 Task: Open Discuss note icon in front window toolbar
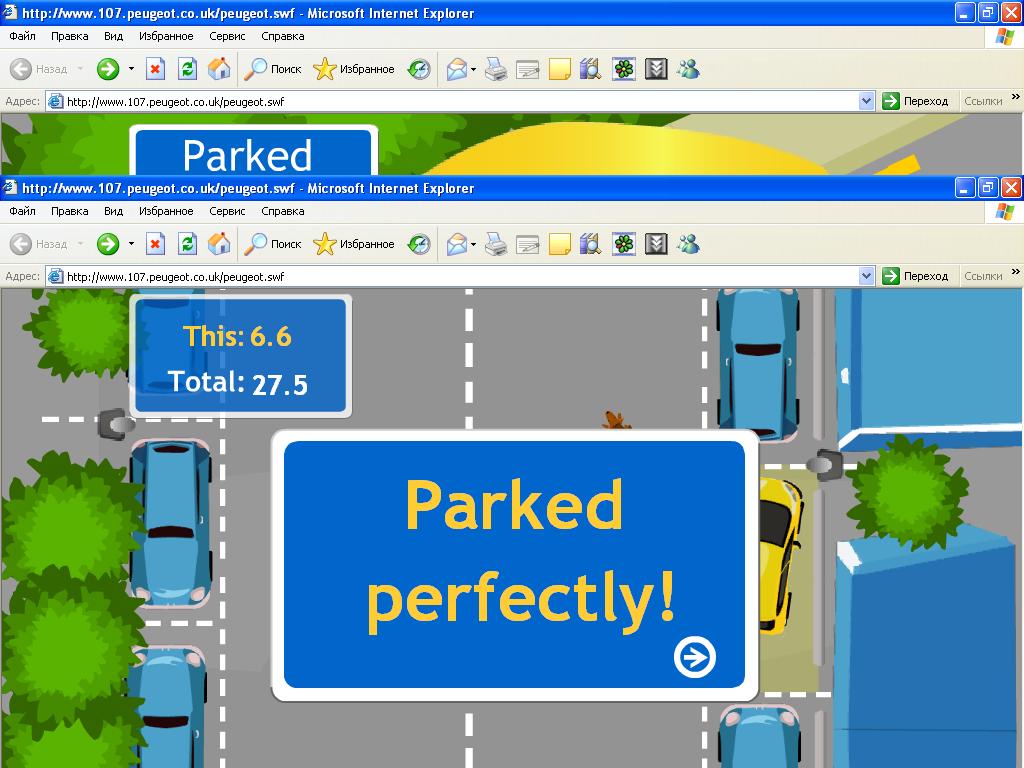tap(560, 244)
